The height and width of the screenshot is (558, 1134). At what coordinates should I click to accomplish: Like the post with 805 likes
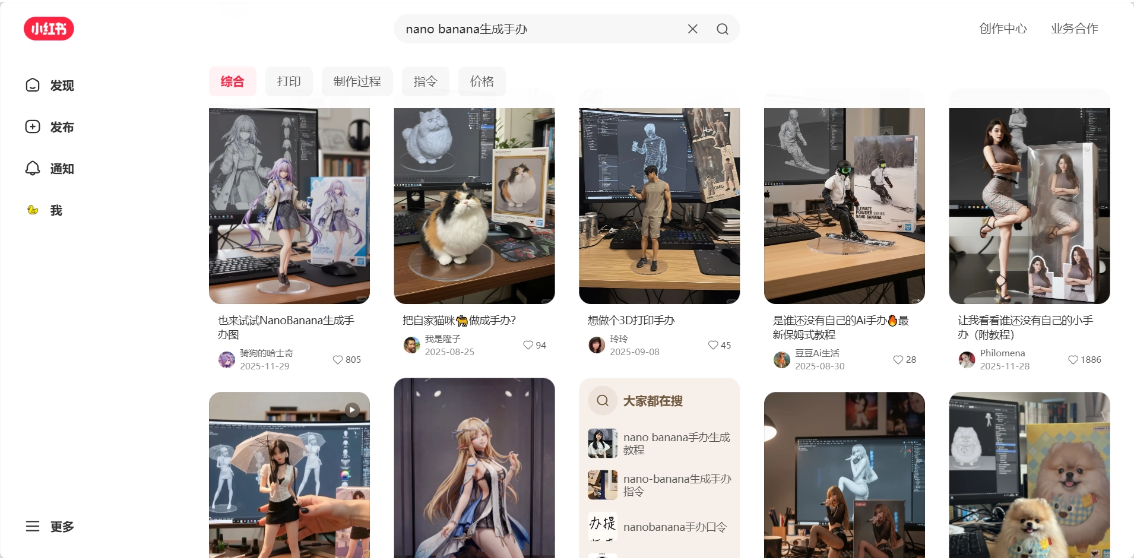coord(338,360)
